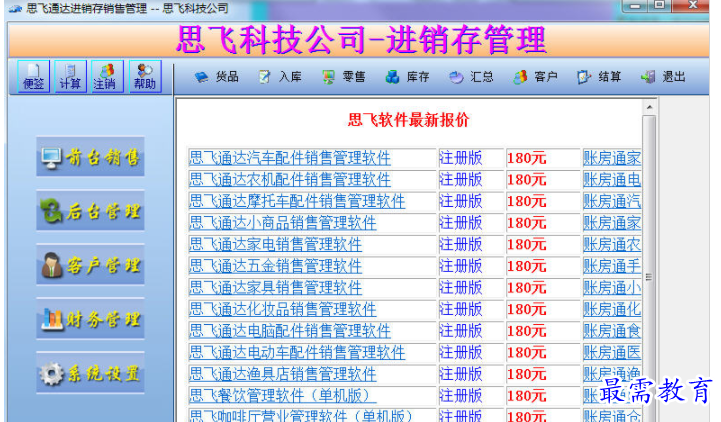Open link 思飞通达渔具店销售管理软件

pos(283,374)
